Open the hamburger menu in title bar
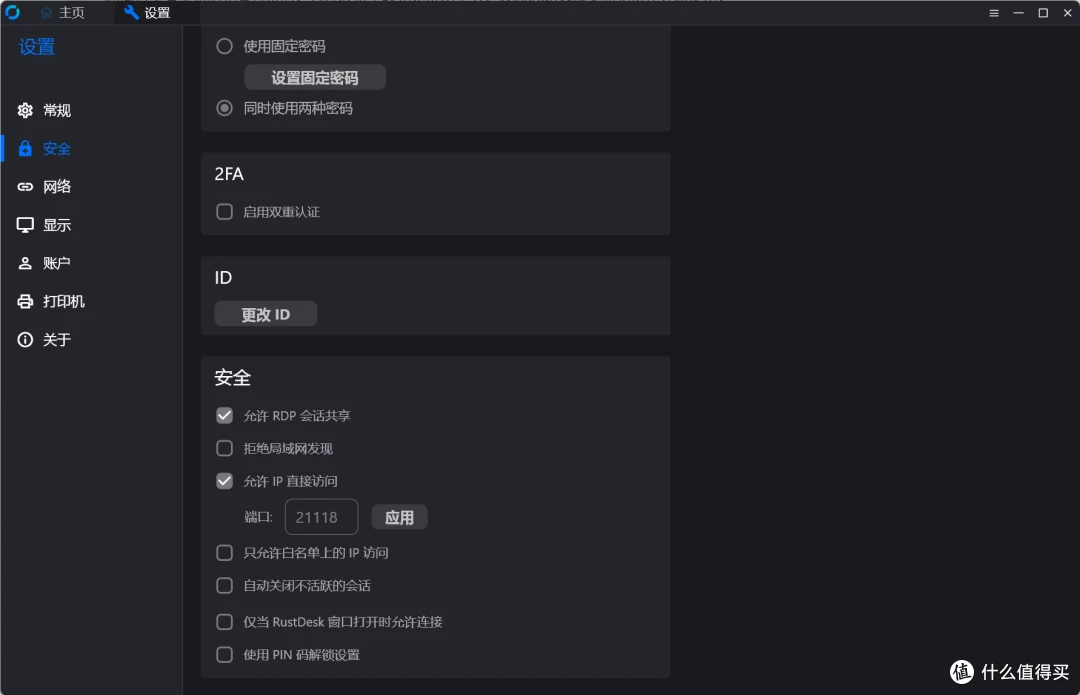The width and height of the screenshot is (1080, 695). [x=994, y=13]
